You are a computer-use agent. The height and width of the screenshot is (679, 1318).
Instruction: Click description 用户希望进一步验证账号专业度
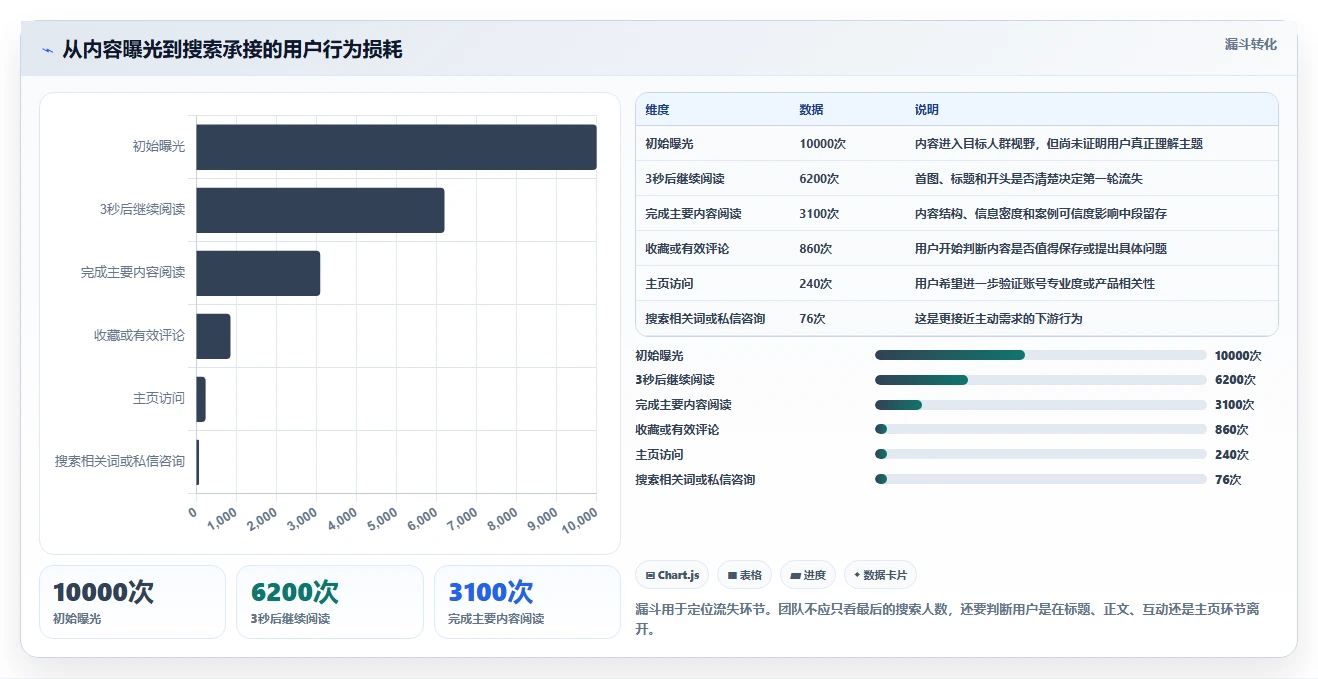[1035, 284]
